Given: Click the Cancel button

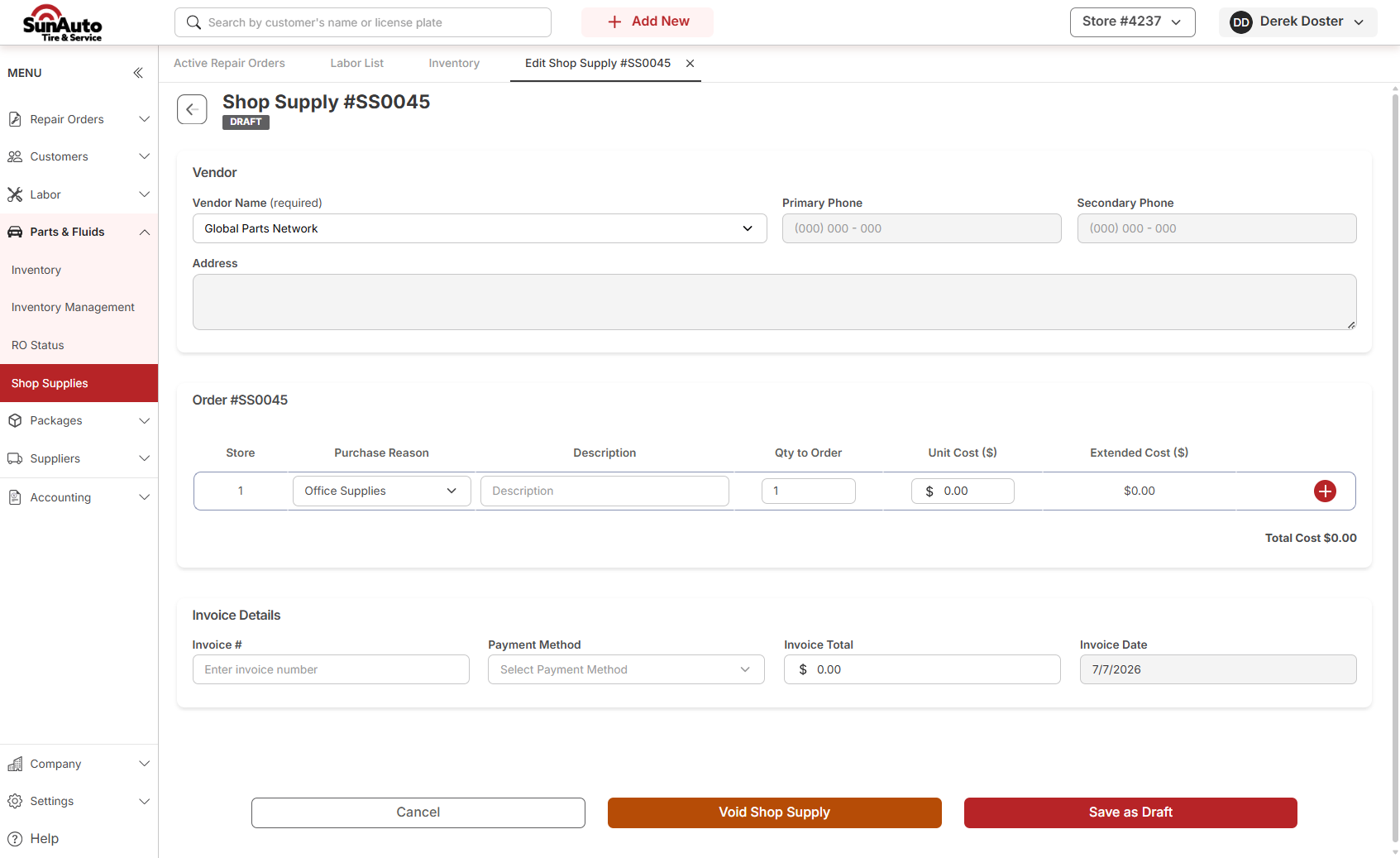Looking at the screenshot, I should coord(418,812).
